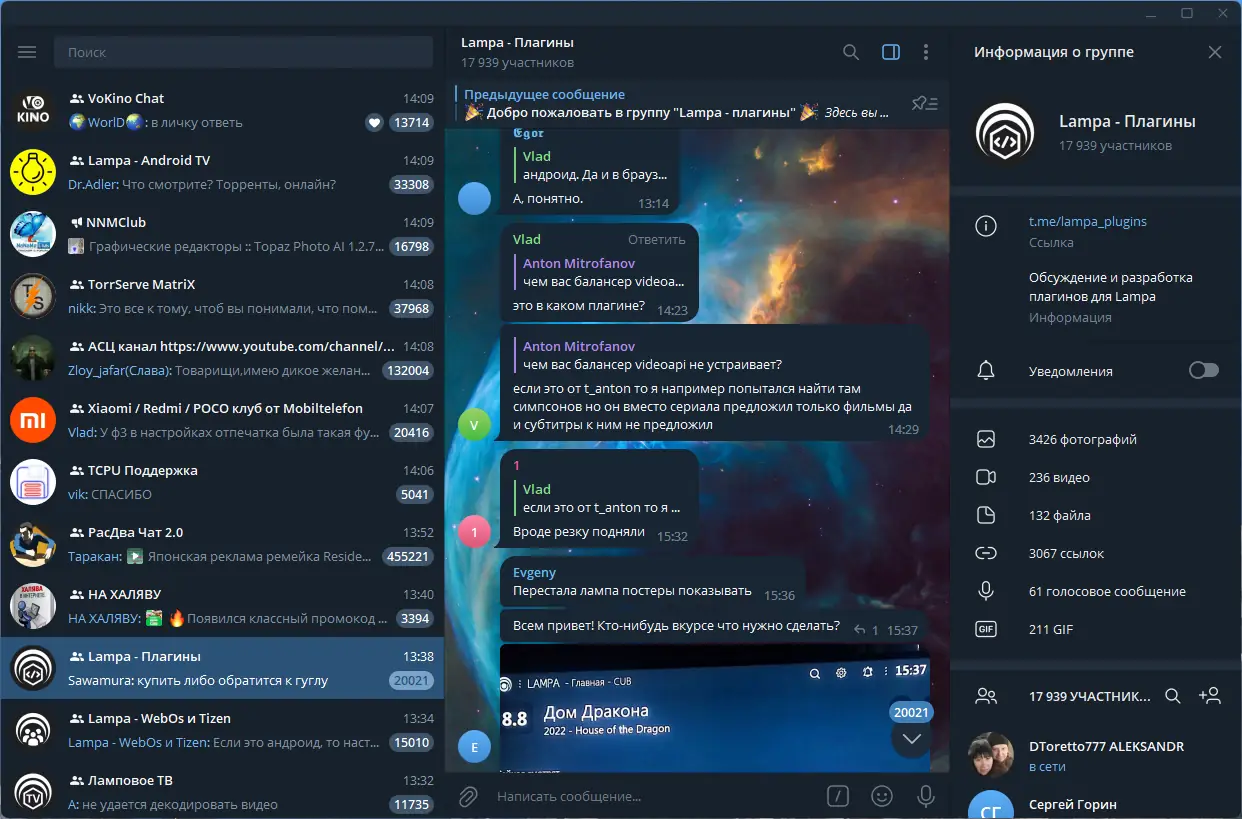Focus the Написать сообщение input field

tap(655, 796)
